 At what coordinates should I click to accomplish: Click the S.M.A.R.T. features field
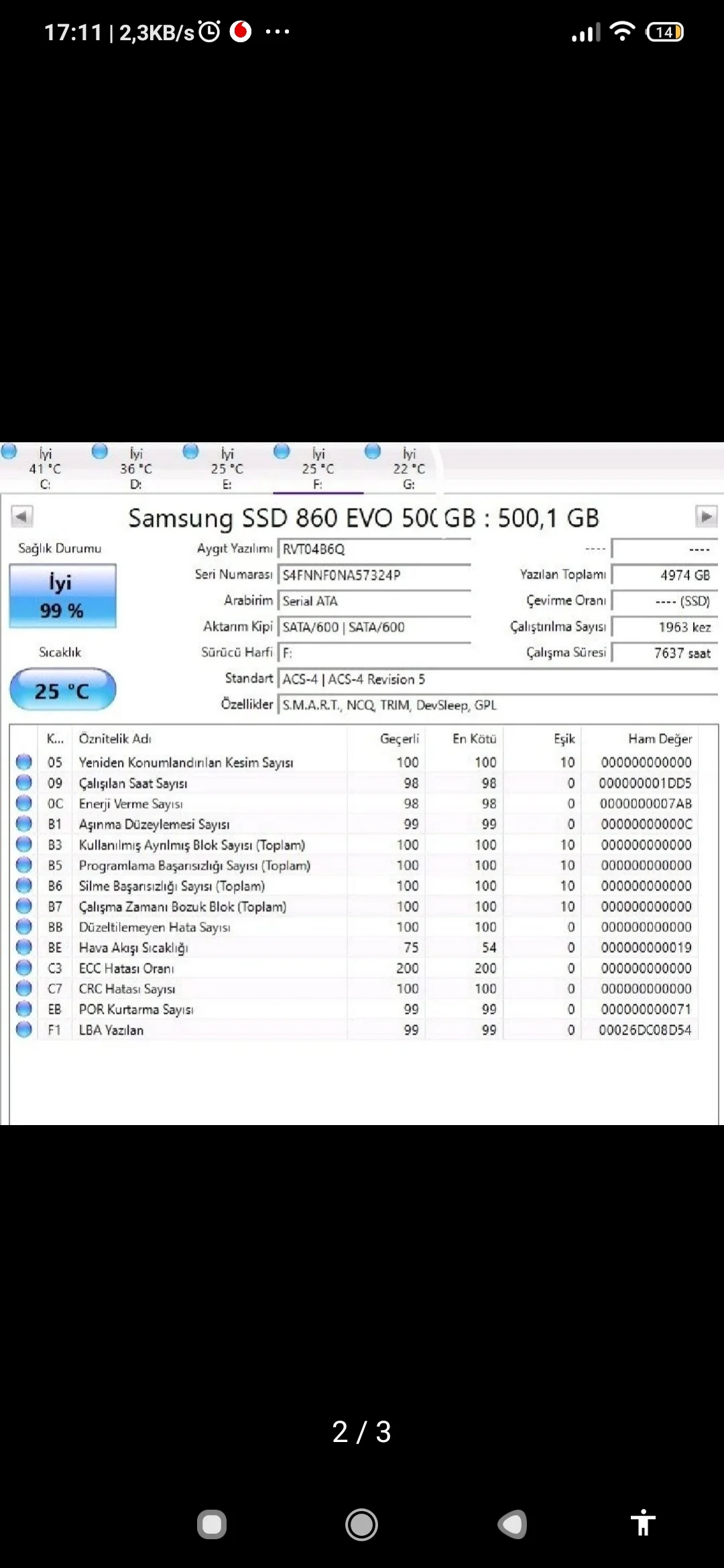tap(497, 705)
